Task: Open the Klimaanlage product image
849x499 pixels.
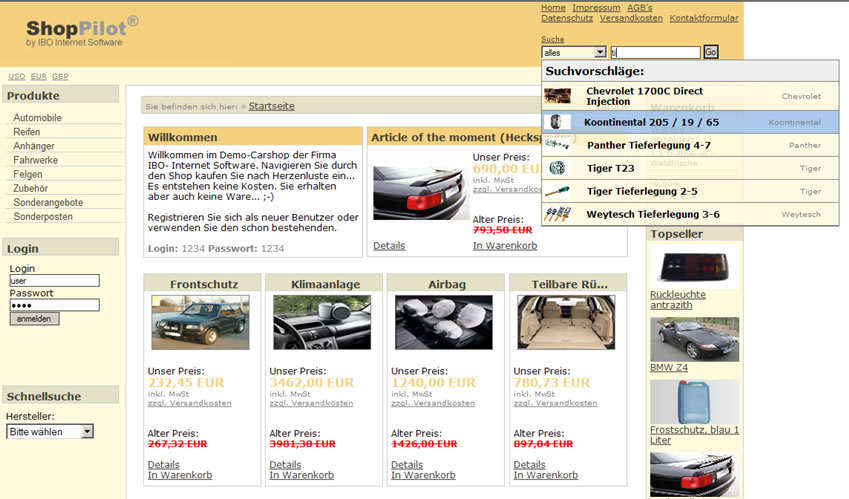Action: click(322, 322)
